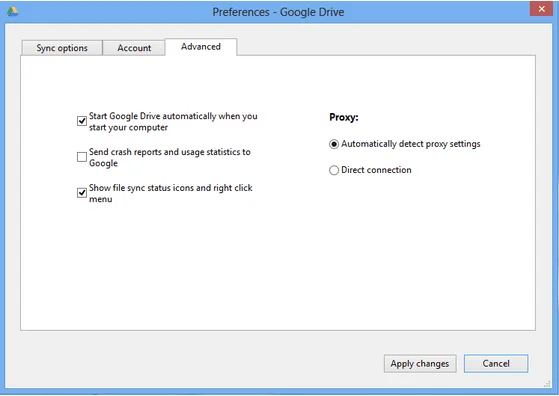Viewport: 559px width, 396px height.
Task: Click 'Start Google Drive automatically' label text
Action: [173, 122]
